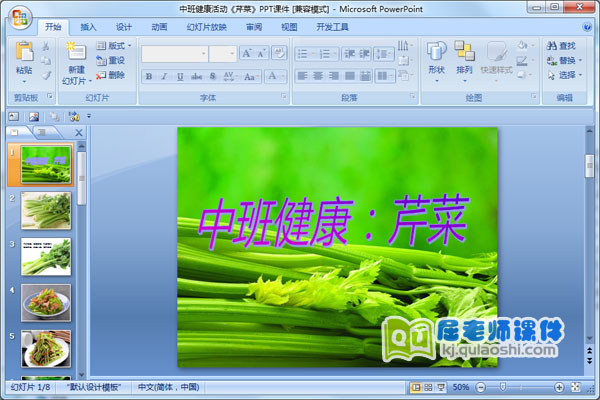Toggle Center text alignment

pyautogui.click(x=318, y=76)
